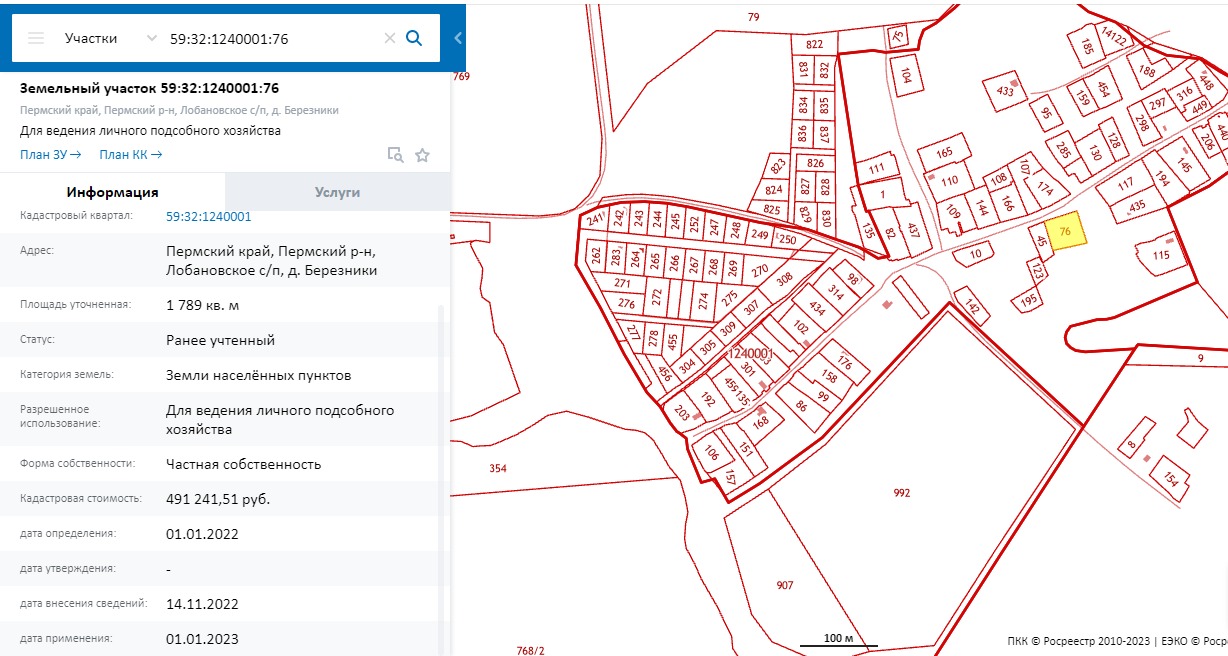1228x656 pixels.
Task: Add parcel to favorites with star
Action: pos(422,155)
